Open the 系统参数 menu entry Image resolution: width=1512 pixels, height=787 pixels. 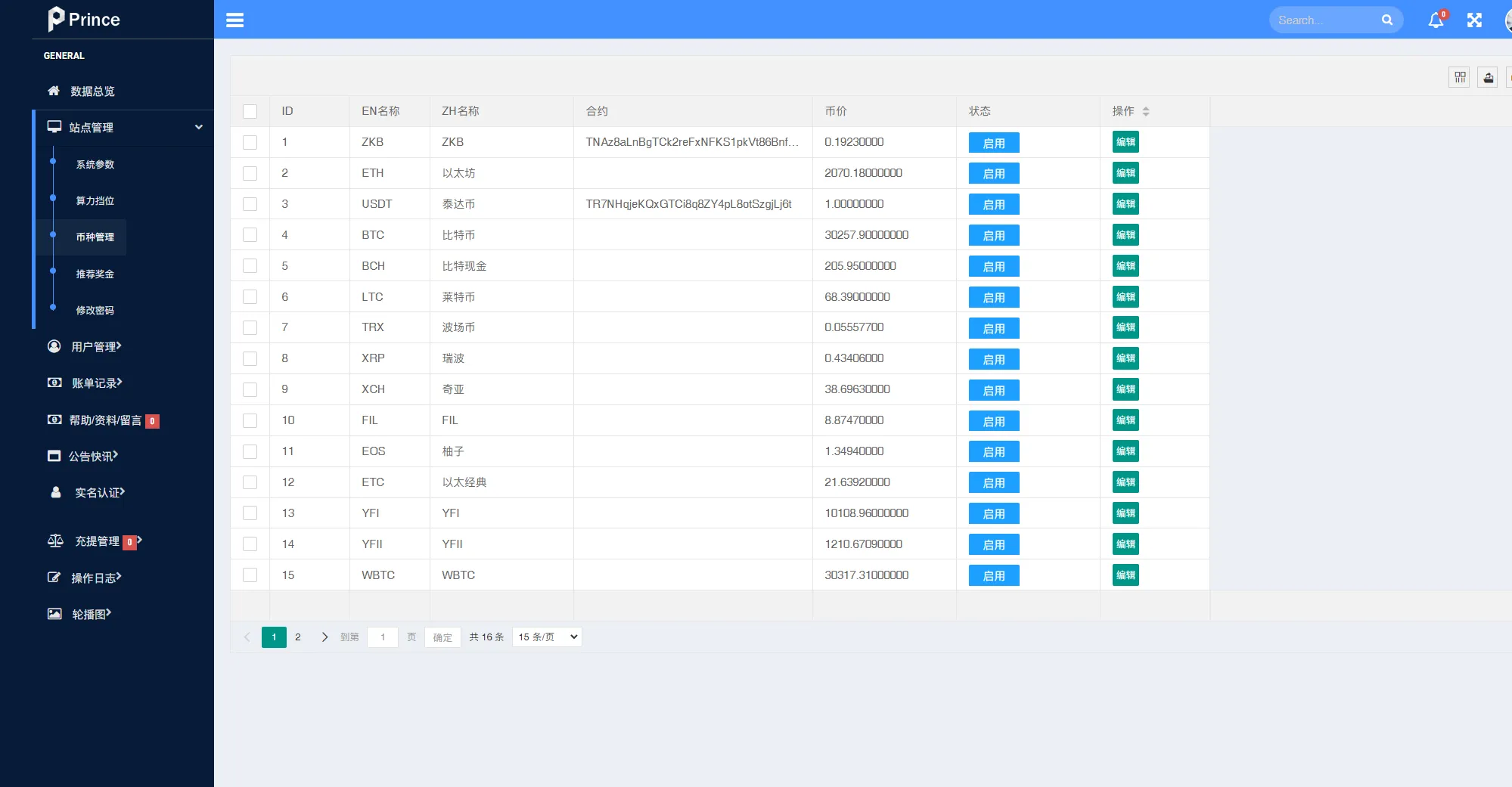95,164
